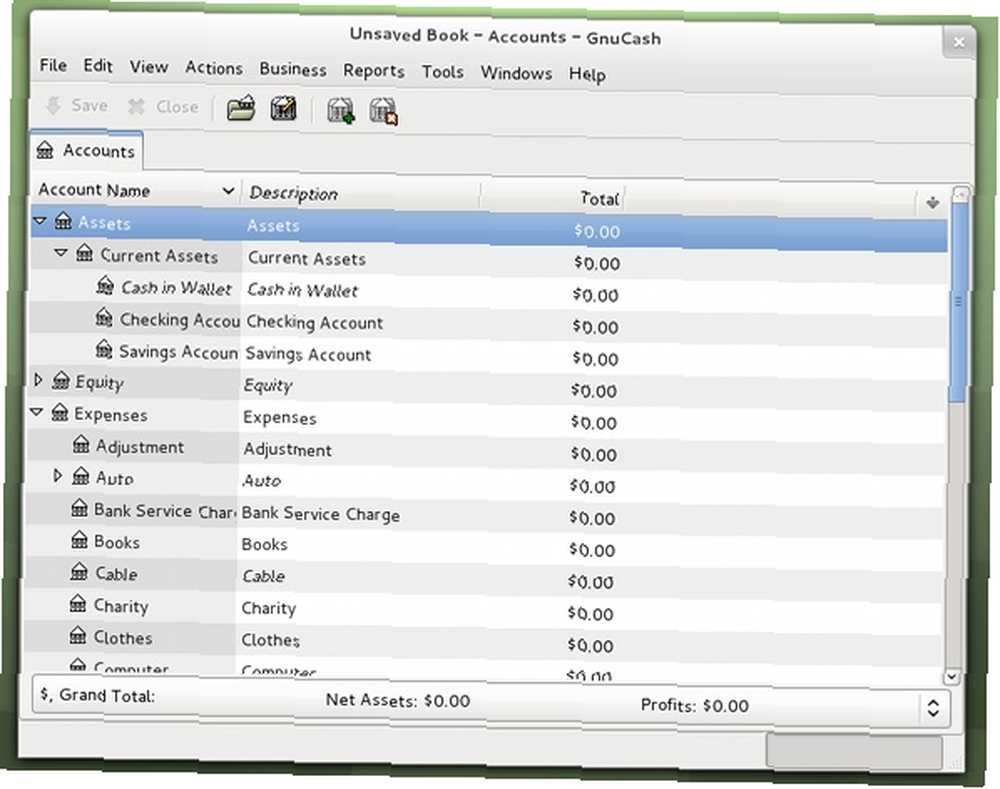Select the Adjustment expense account
This screenshot has height=789, width=1000.
click(x=485, y=451)
